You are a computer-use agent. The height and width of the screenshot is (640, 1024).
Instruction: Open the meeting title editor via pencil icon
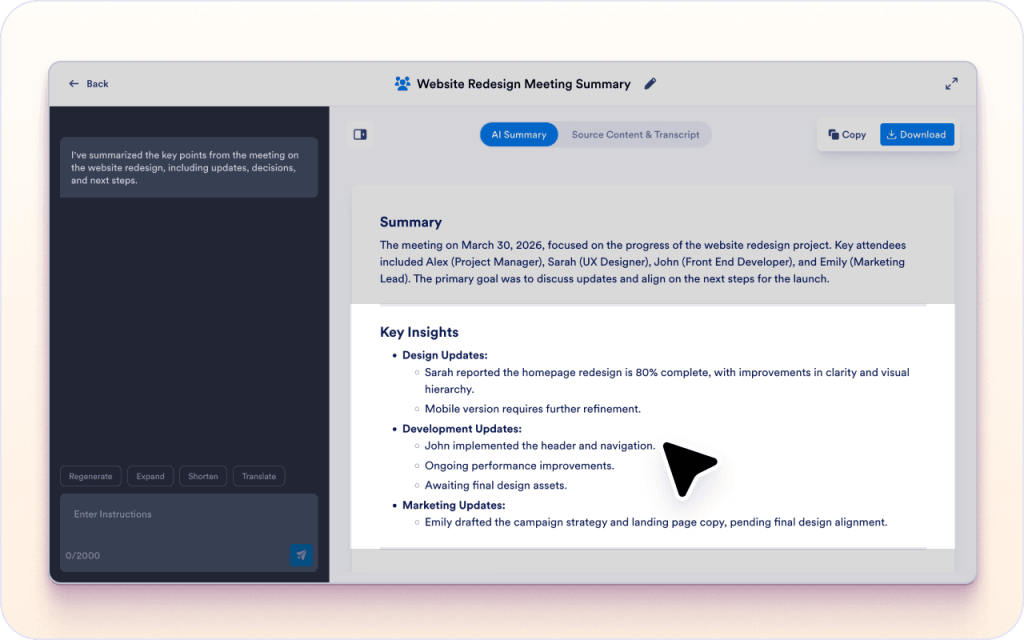point(650,84)
